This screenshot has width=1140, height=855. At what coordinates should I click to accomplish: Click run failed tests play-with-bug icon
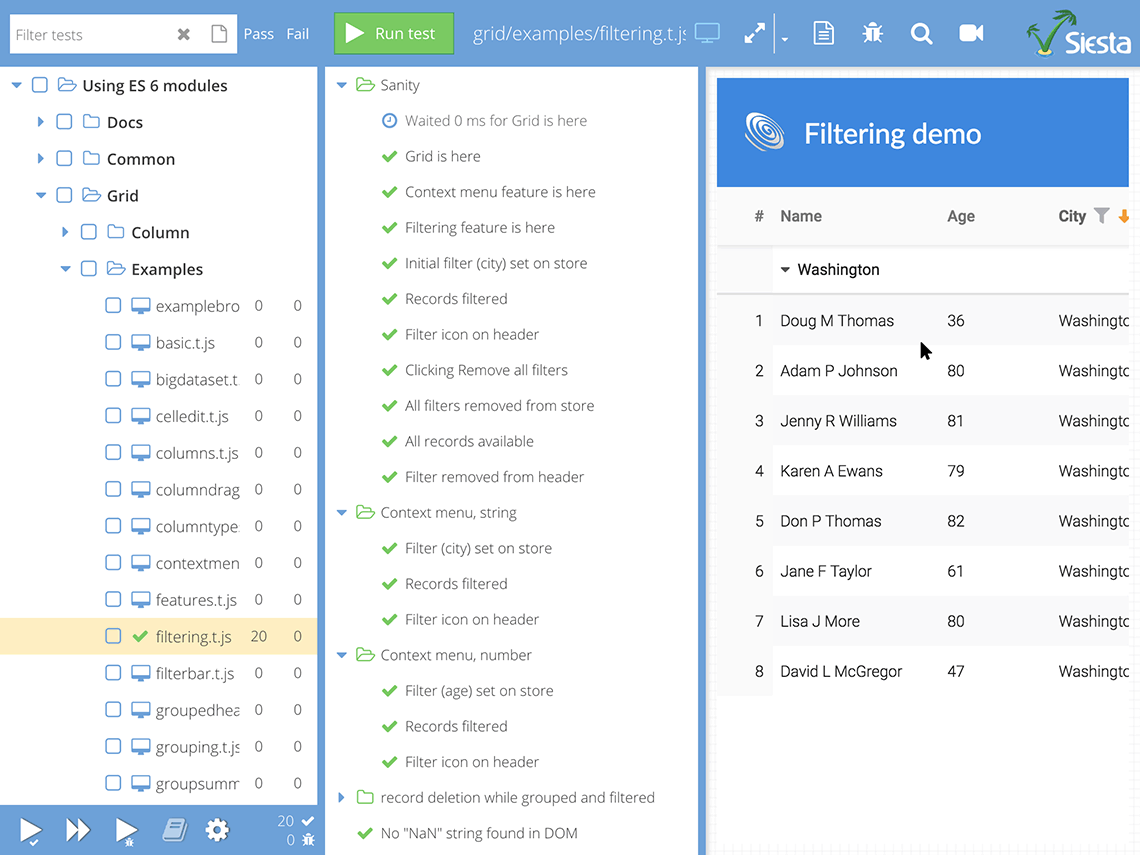tap(127, 831)
